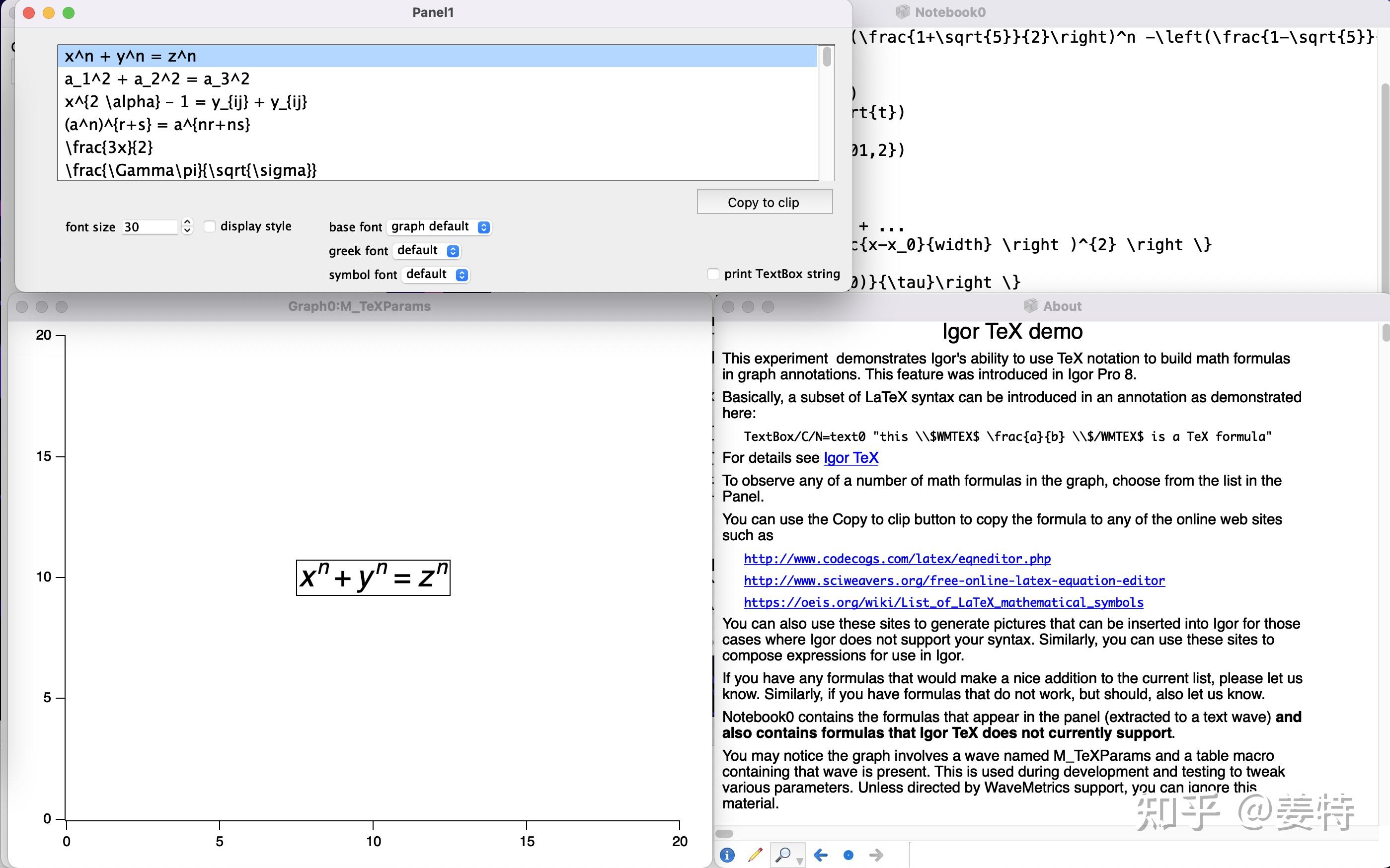Click into the font size input field
This screenshot has height=868, width=1390.
tap(149, 227)
